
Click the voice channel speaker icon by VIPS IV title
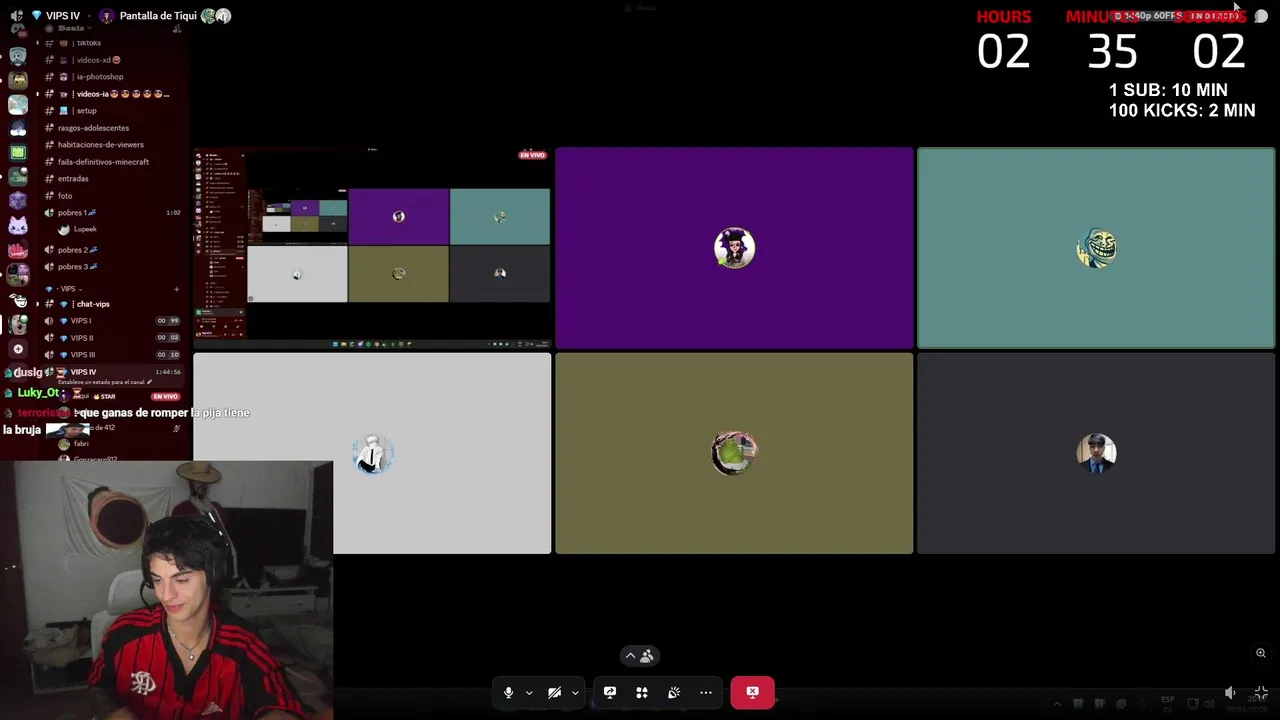tap(17, 16)
